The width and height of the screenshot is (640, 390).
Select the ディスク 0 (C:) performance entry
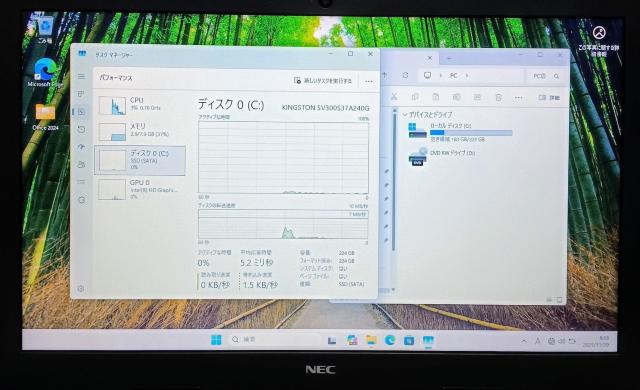point(140,160)
